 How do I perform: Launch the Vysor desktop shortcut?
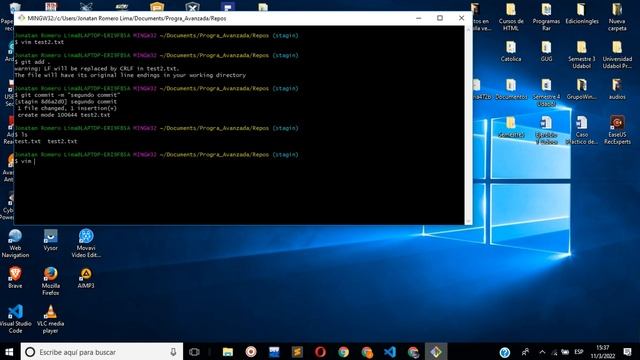pyautogui.click(x=51, y=240)
